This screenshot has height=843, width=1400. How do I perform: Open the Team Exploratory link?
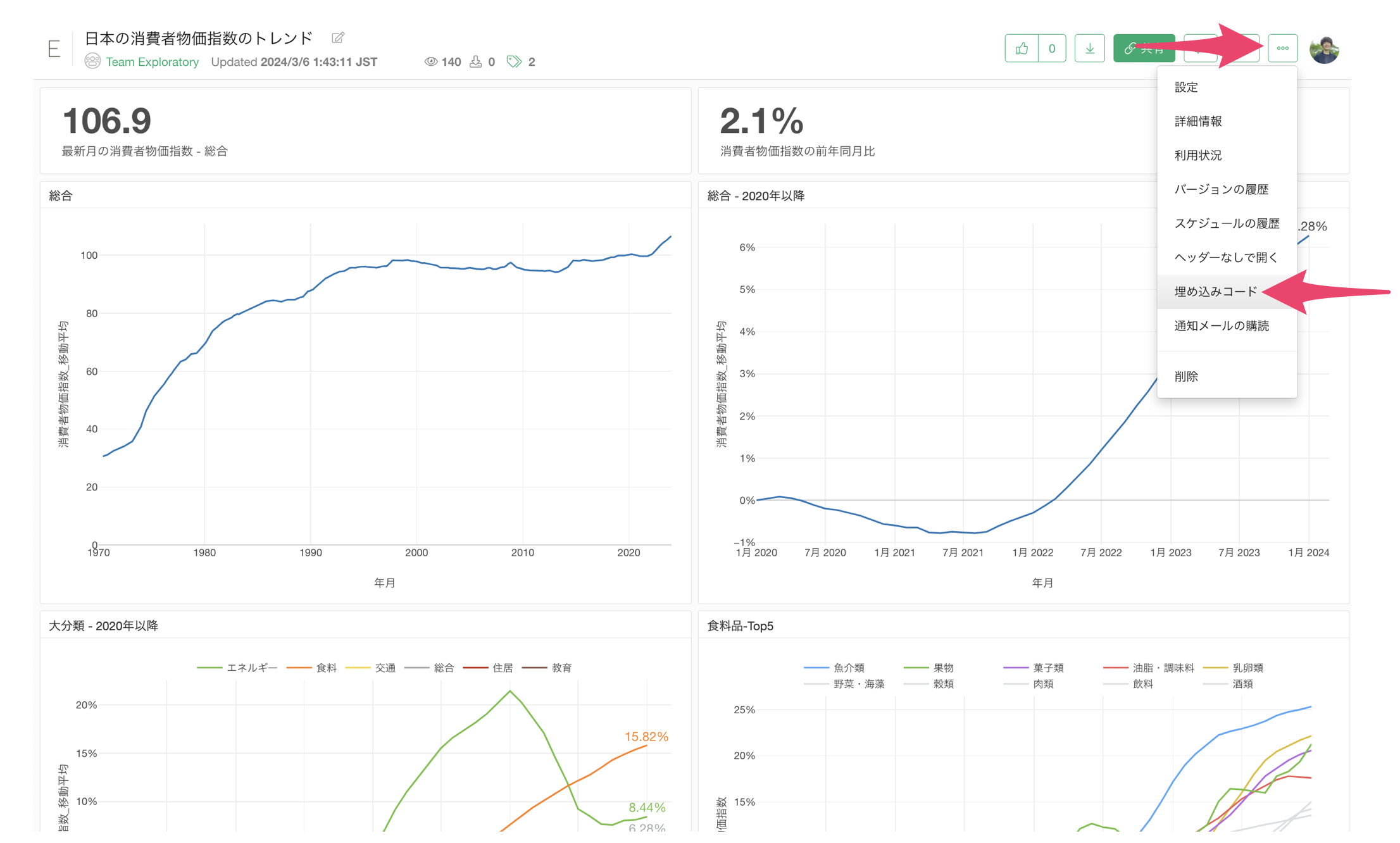(x=152, y=61)
